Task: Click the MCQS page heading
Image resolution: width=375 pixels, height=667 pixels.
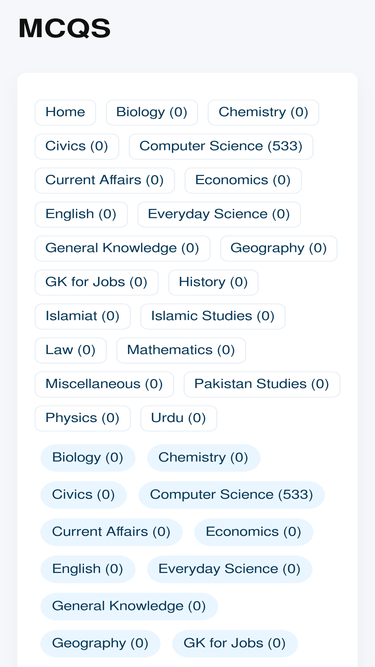Action: pyautogui.click(x=65, y=29)
